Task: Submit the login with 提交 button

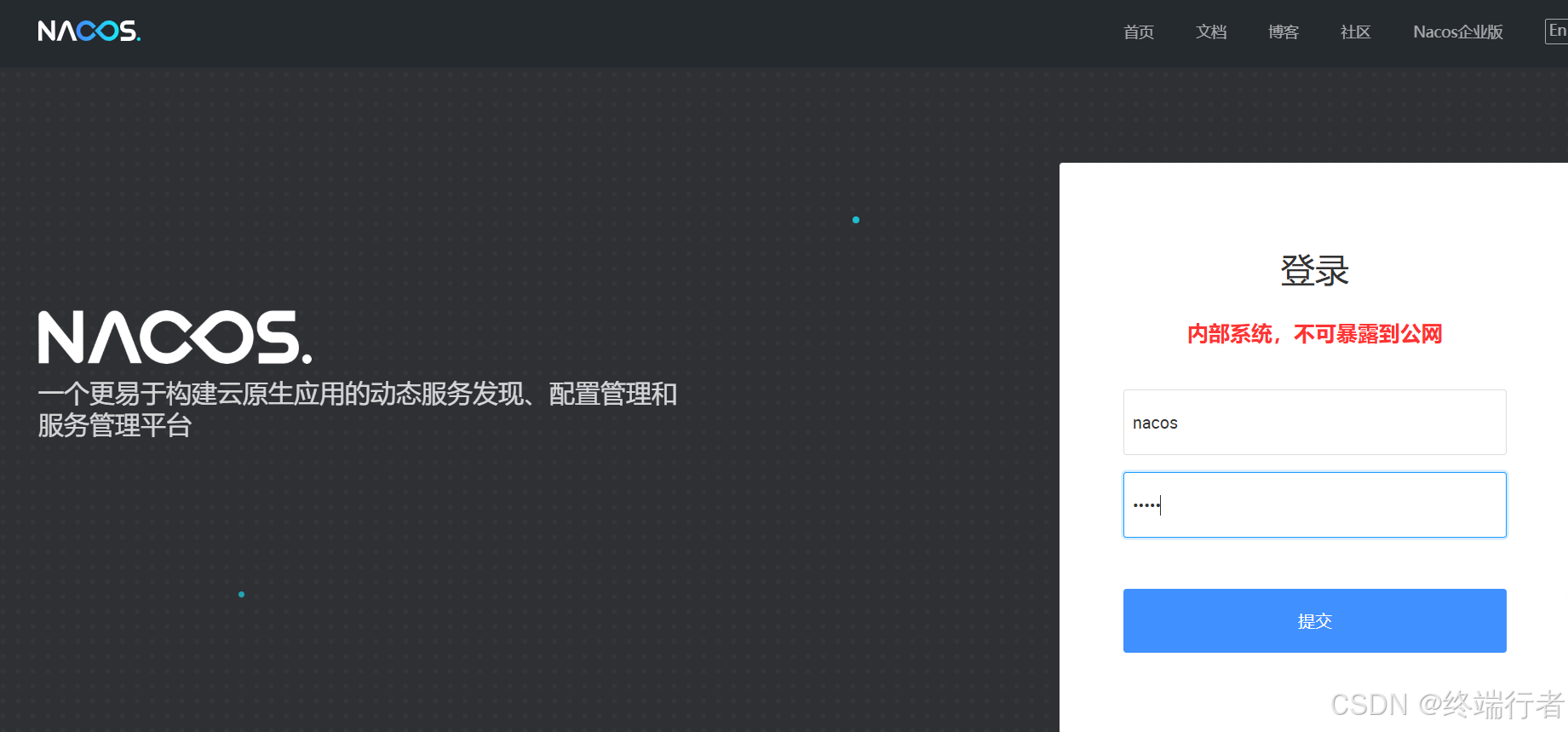Action: pyautogui.click(x=1314, y=621)
